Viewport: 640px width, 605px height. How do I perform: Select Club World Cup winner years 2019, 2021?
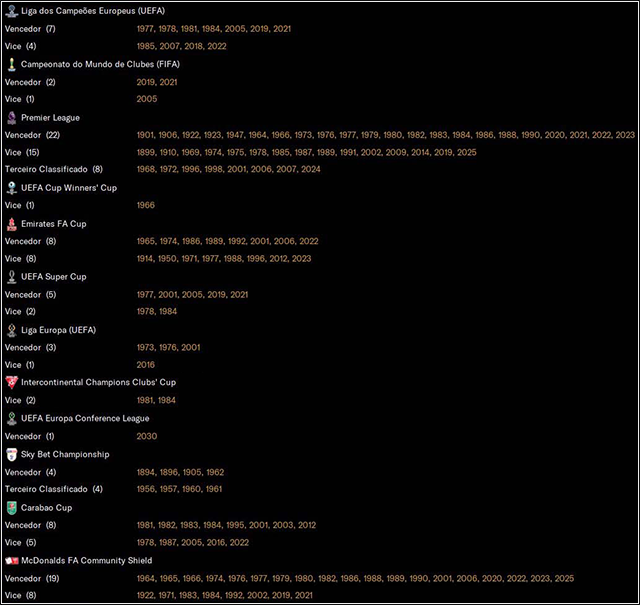pos(157,82)
